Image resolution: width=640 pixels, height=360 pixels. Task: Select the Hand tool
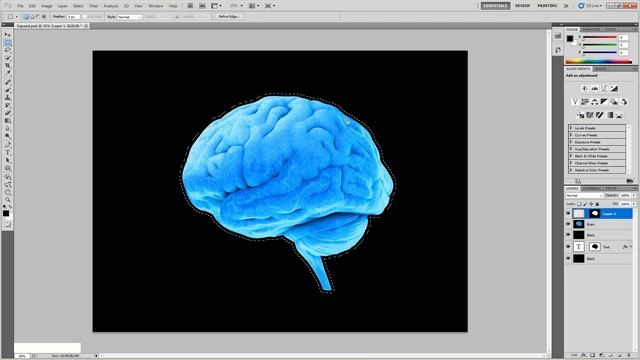click(x=8, y=192)
